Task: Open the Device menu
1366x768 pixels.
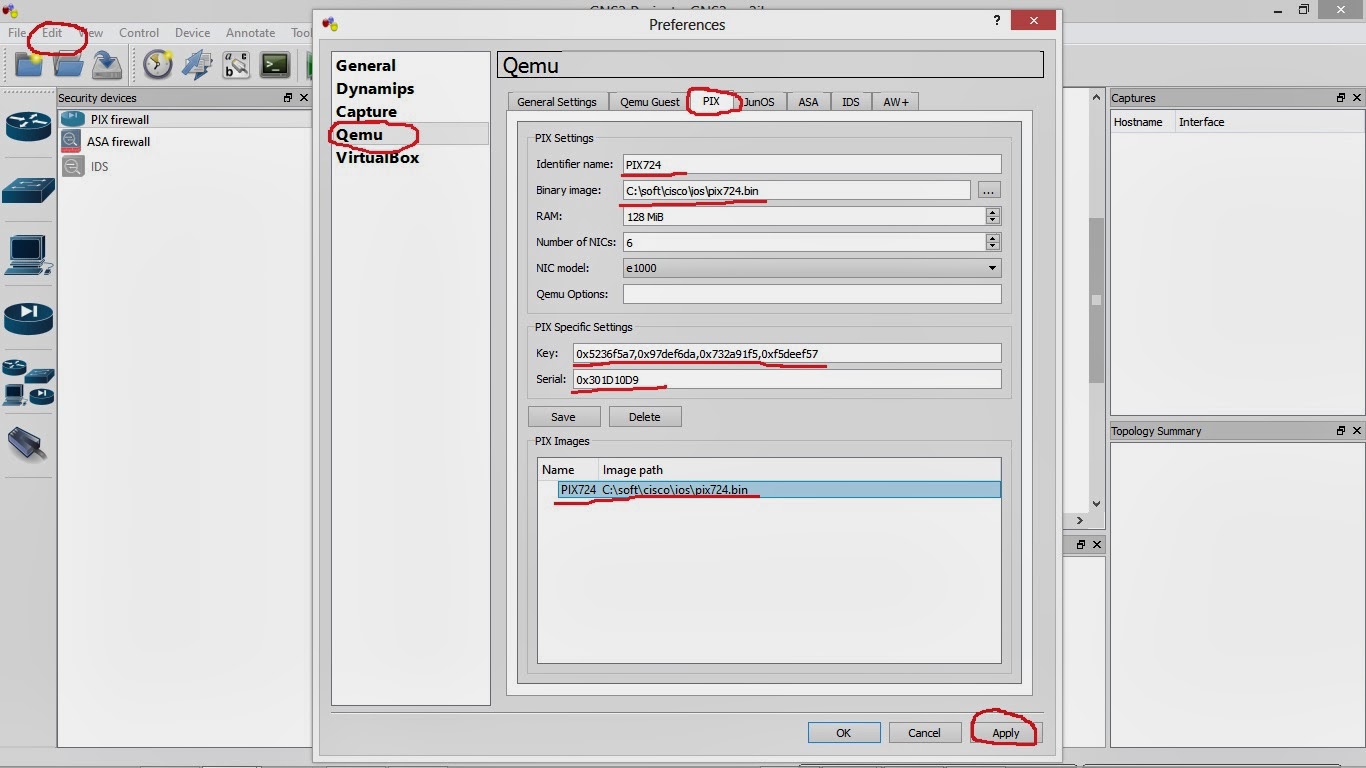Action: 192,33
